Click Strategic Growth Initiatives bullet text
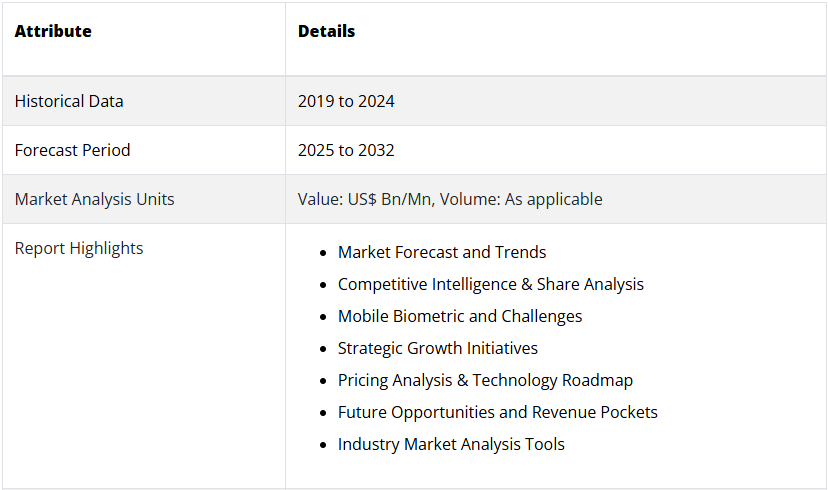Viewport: 828px width, 490px height. (438, 348)
